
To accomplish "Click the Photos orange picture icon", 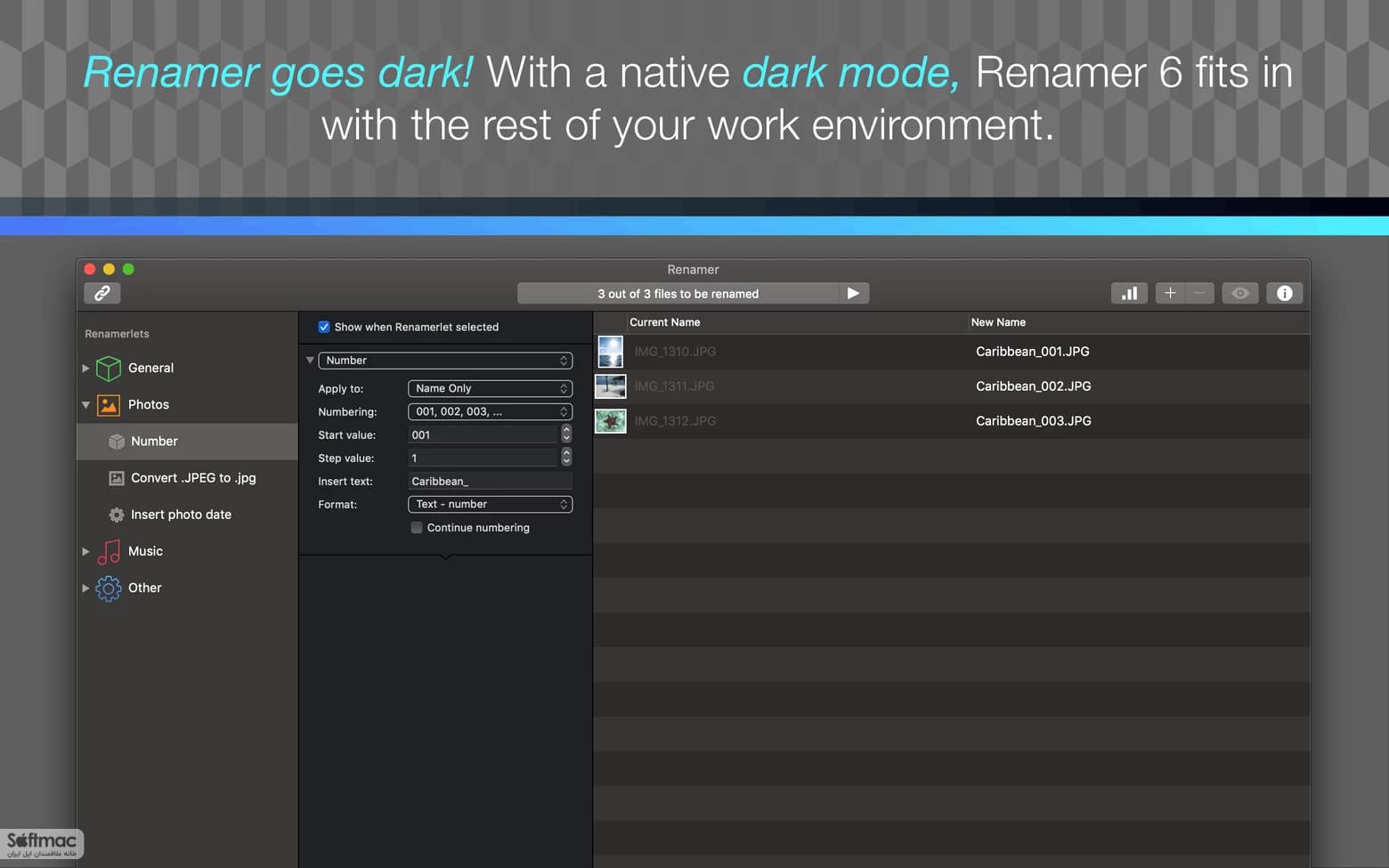I will [109, 405].
